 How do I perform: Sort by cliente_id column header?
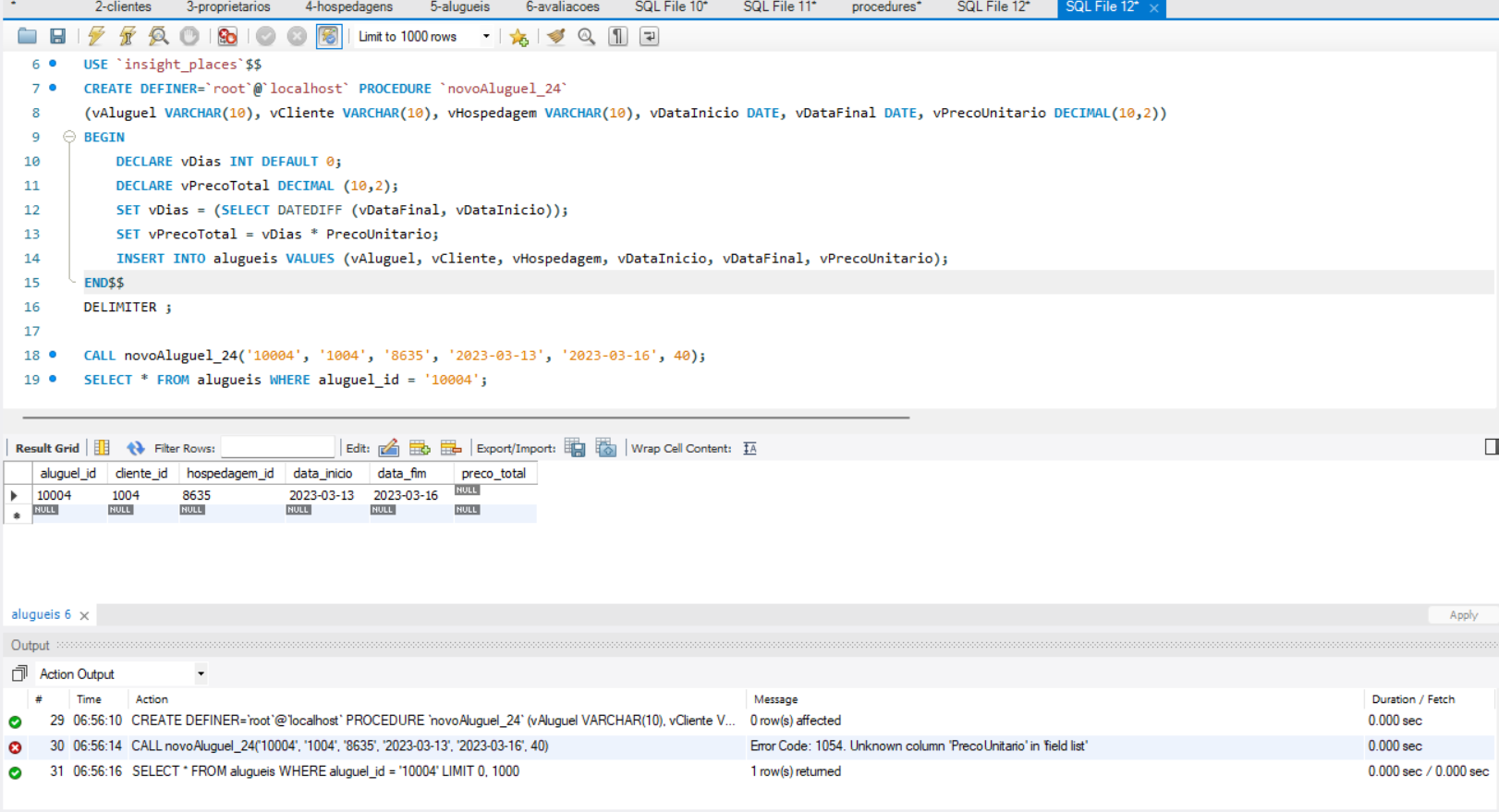141,473
